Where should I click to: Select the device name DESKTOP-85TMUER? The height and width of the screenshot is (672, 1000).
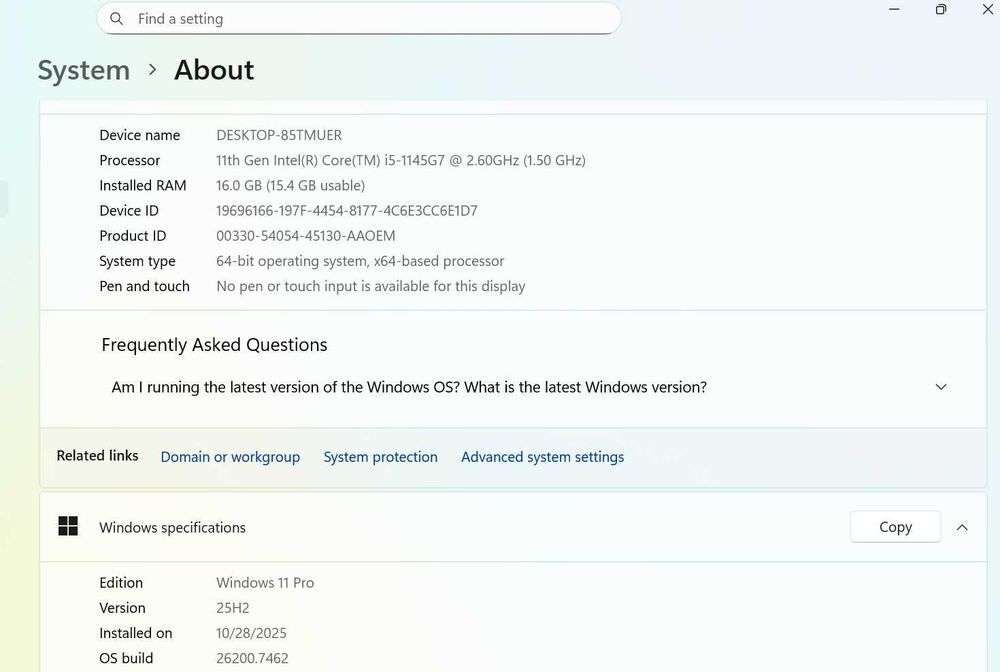[x=279, y=135]
